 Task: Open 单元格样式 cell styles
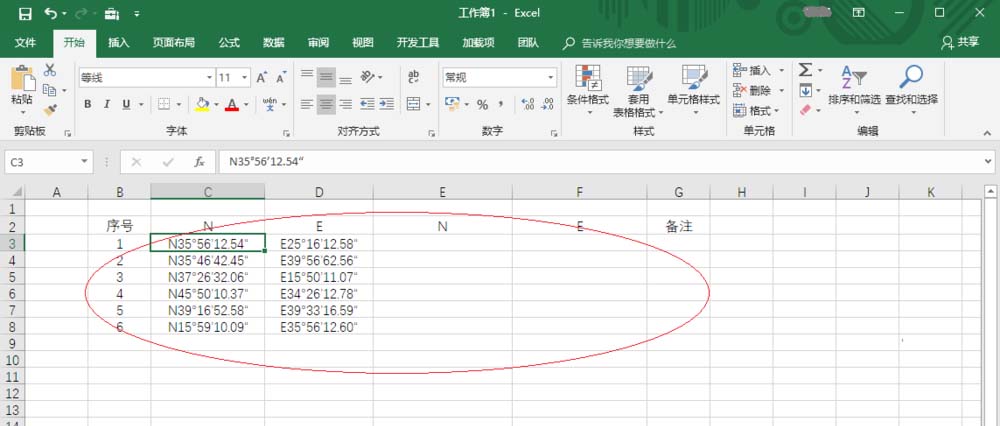pos(694,90)
